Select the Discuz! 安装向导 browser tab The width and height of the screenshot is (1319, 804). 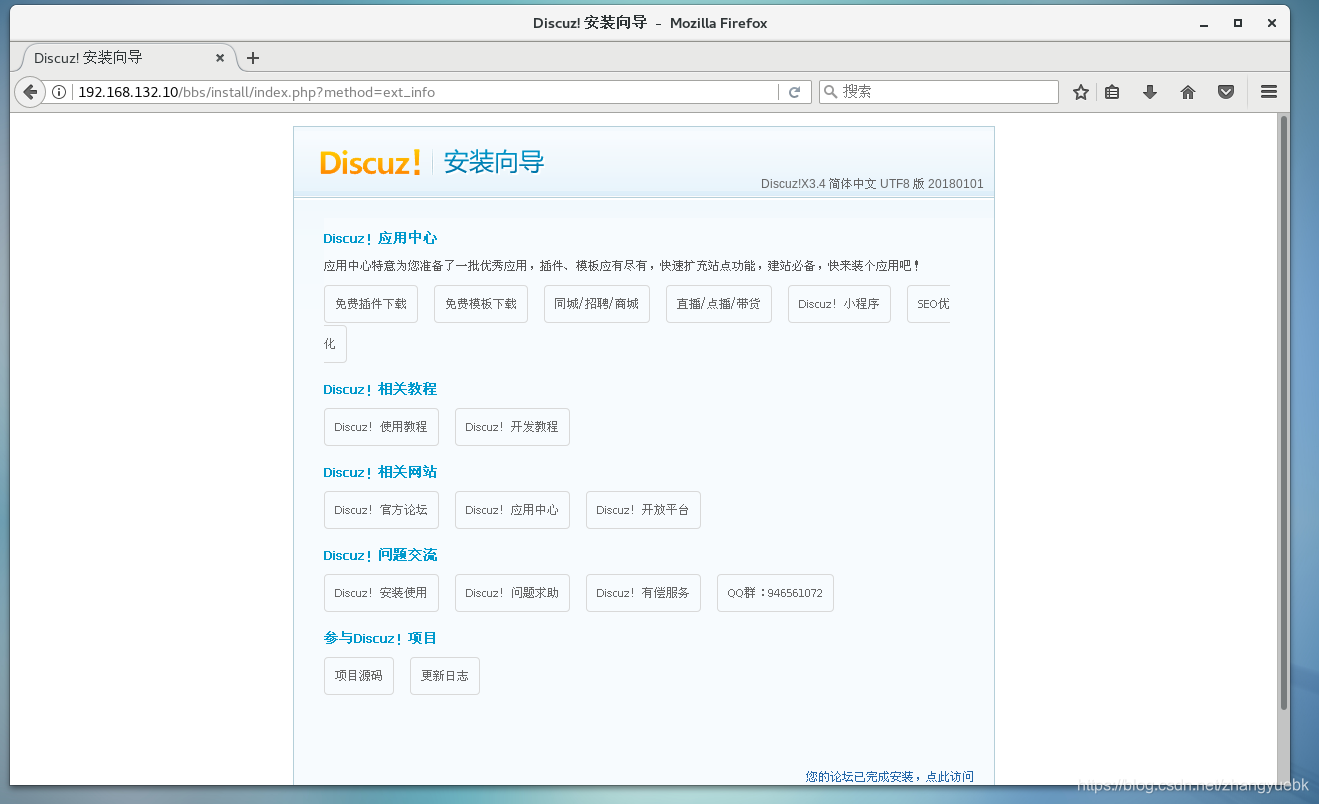pyautogui.click(x=124, y=58)
